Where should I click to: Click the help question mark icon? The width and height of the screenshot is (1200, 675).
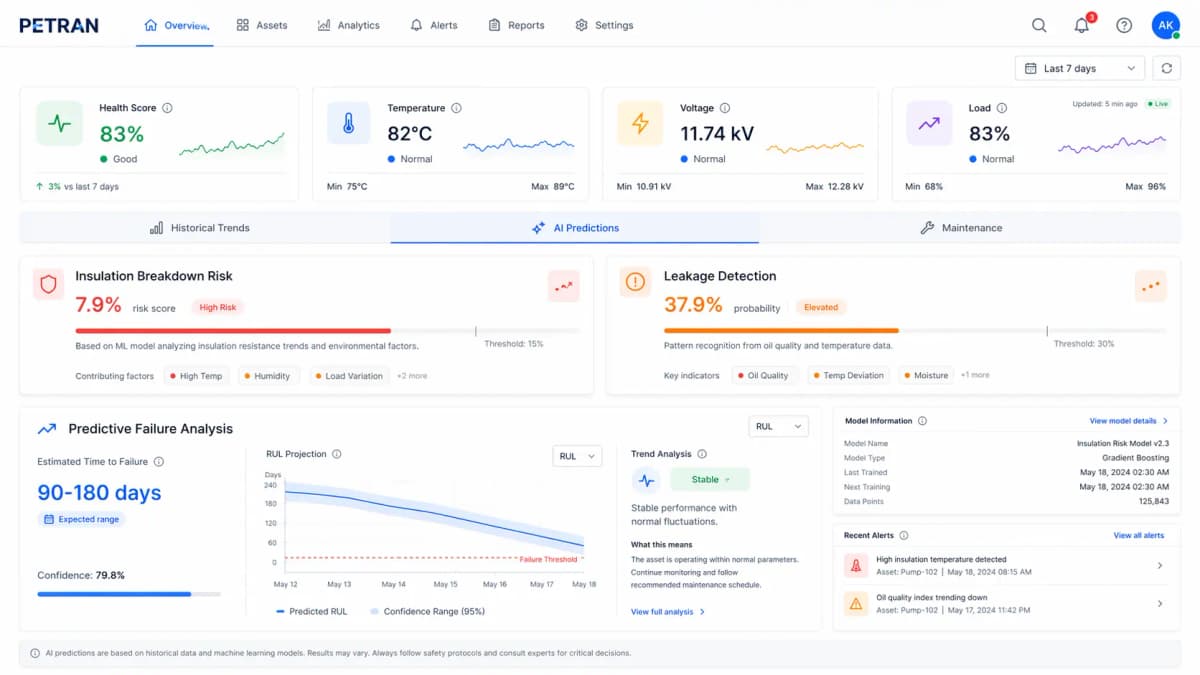1123,25
